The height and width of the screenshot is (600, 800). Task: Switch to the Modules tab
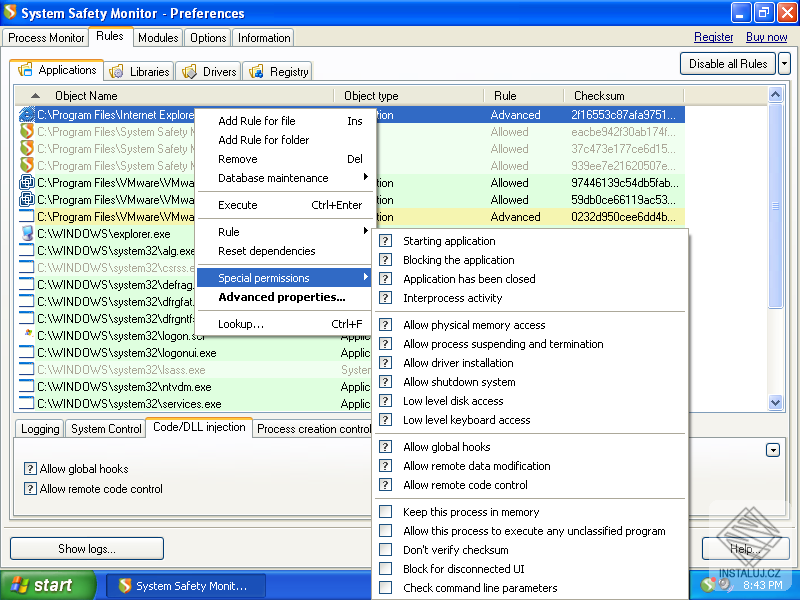click(157, 37)
